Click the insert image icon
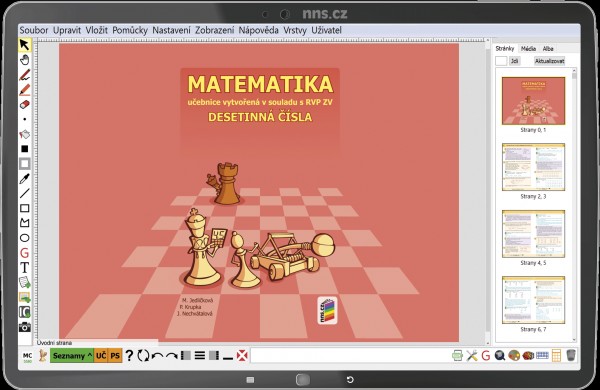 (x=24, y=297)
